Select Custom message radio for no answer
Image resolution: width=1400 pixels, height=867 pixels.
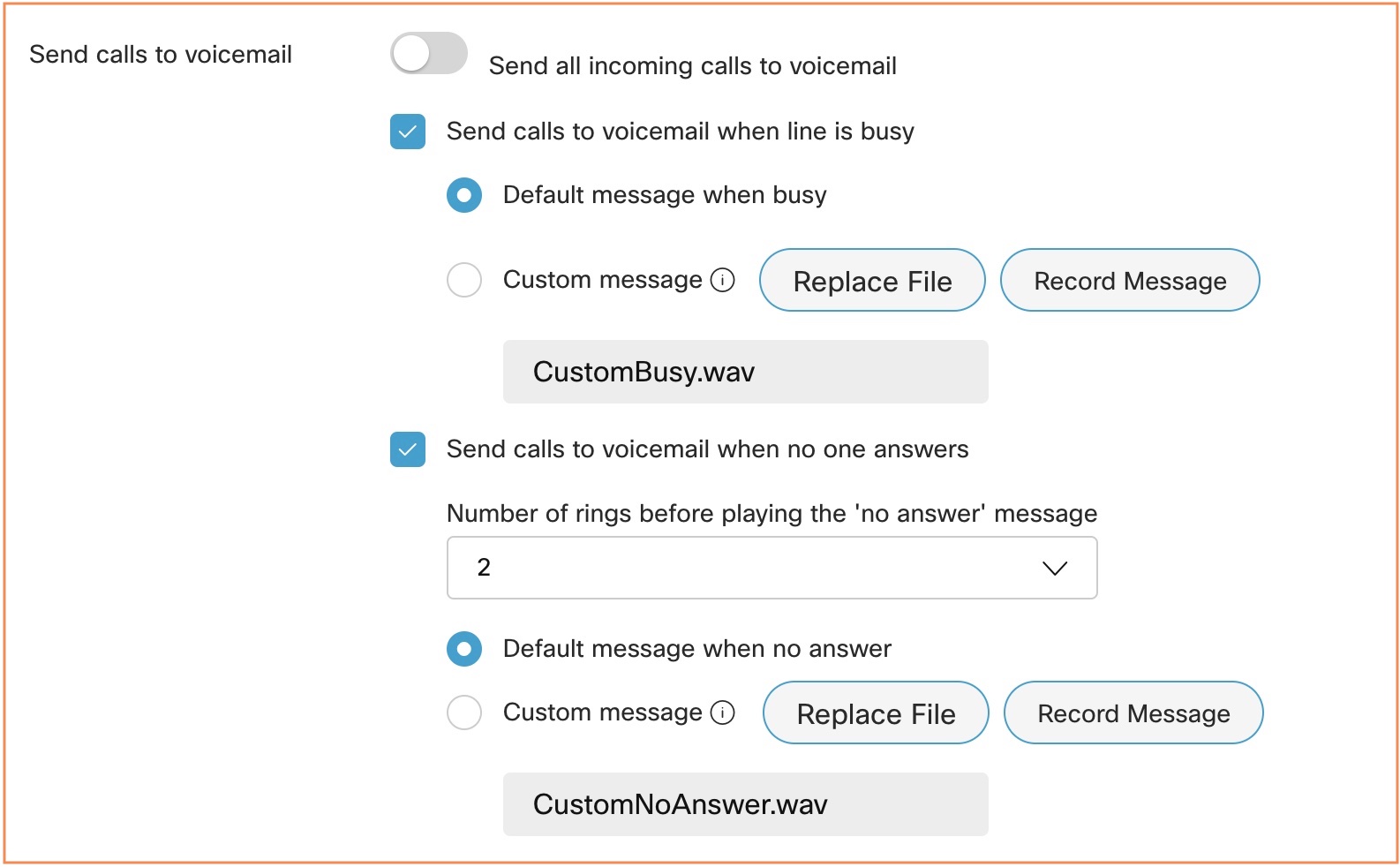464,712
